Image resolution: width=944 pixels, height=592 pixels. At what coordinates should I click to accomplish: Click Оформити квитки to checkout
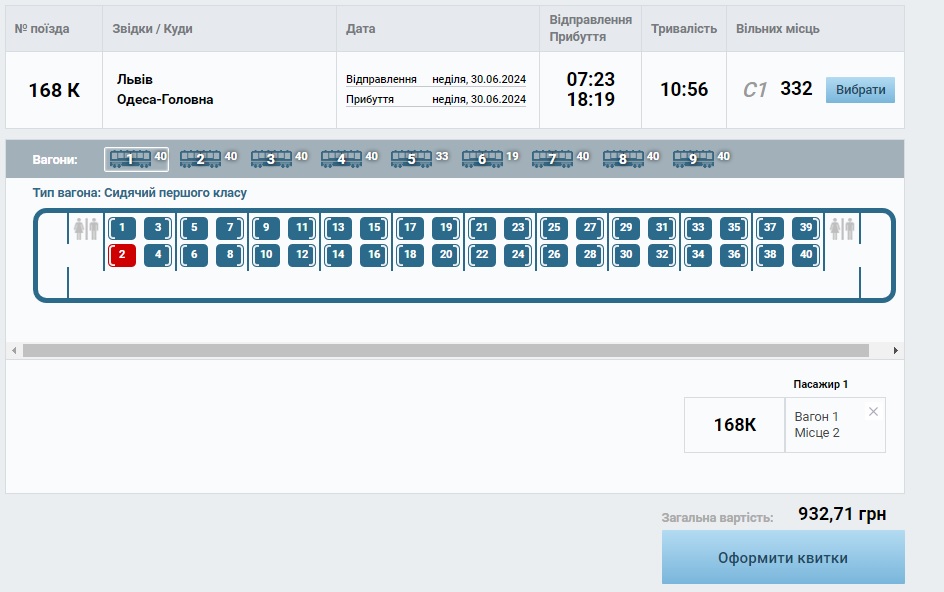click(x=783, y=558)
